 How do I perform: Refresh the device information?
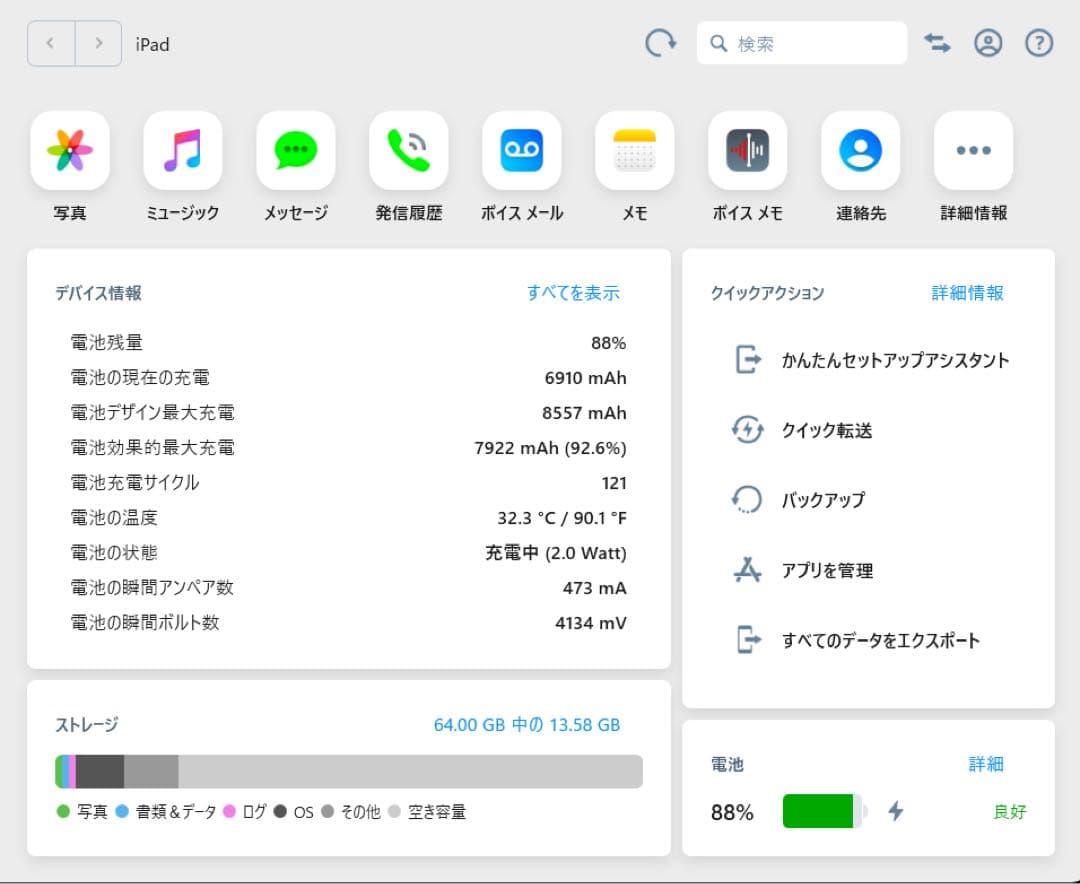(x=660, y=43)
